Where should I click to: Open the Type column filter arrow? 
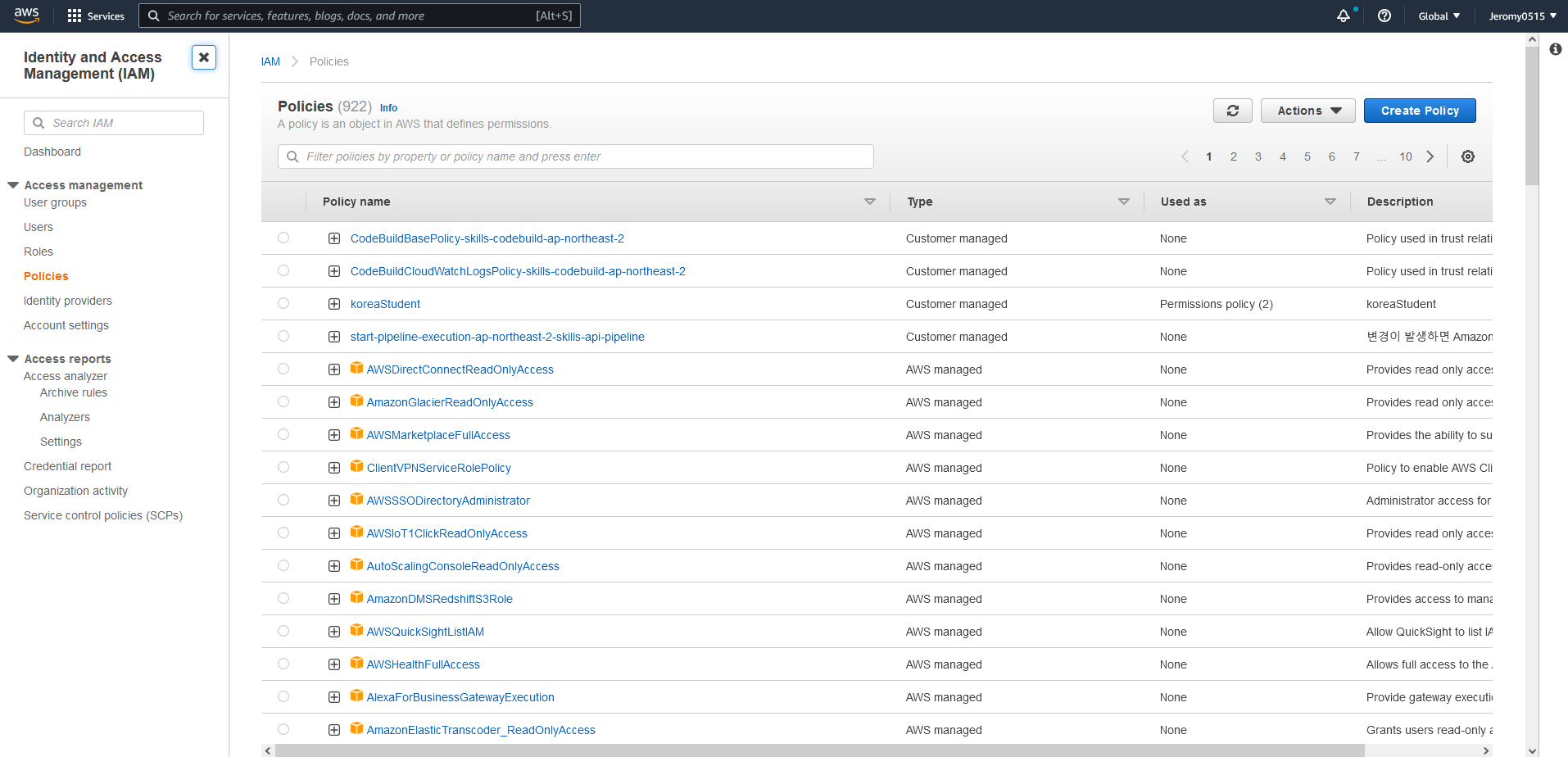(1124, 202)
